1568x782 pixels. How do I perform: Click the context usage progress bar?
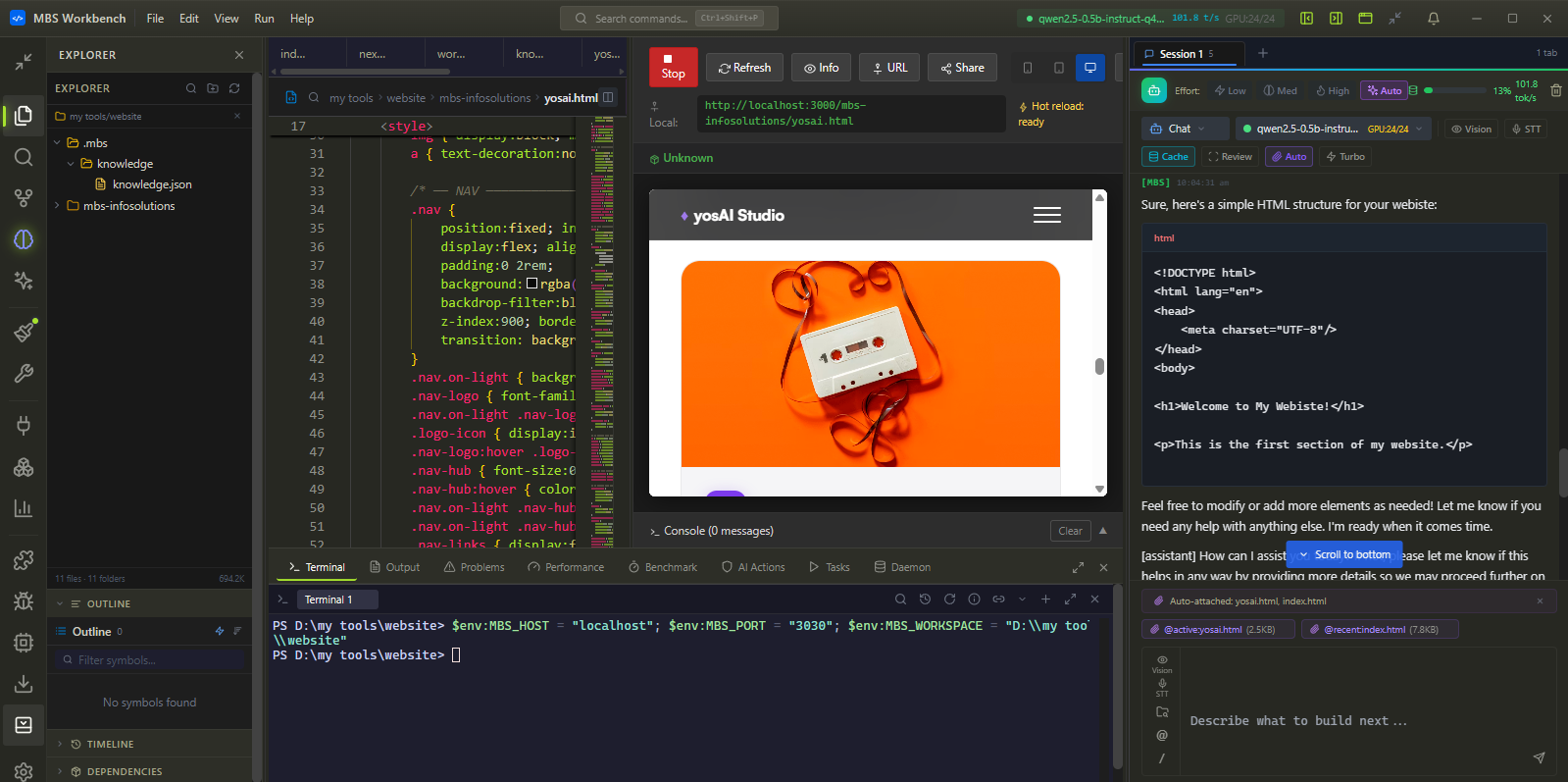click(x=1456, y=90)
